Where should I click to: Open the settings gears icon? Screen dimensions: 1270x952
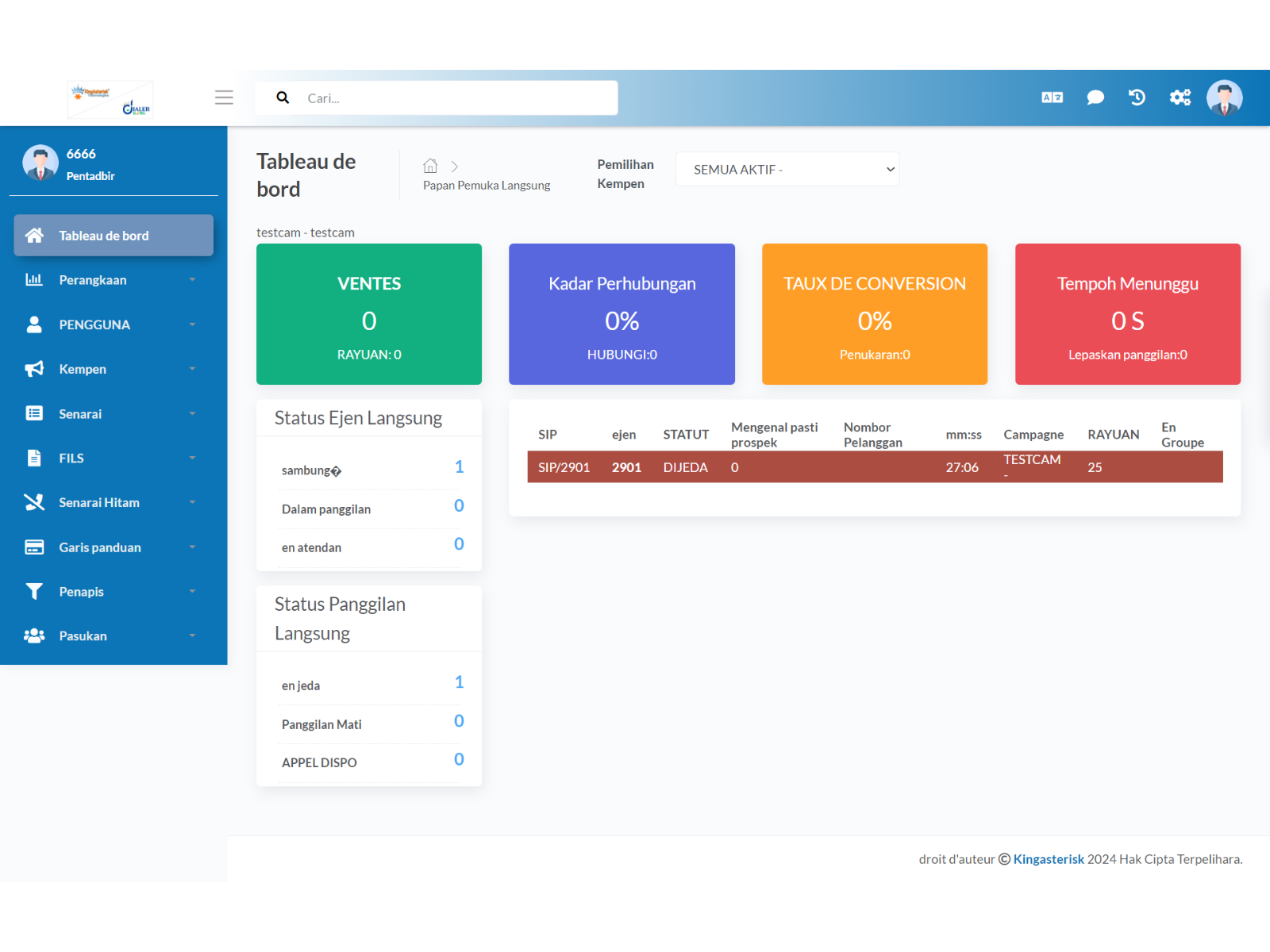click(x=1180, y=97)
